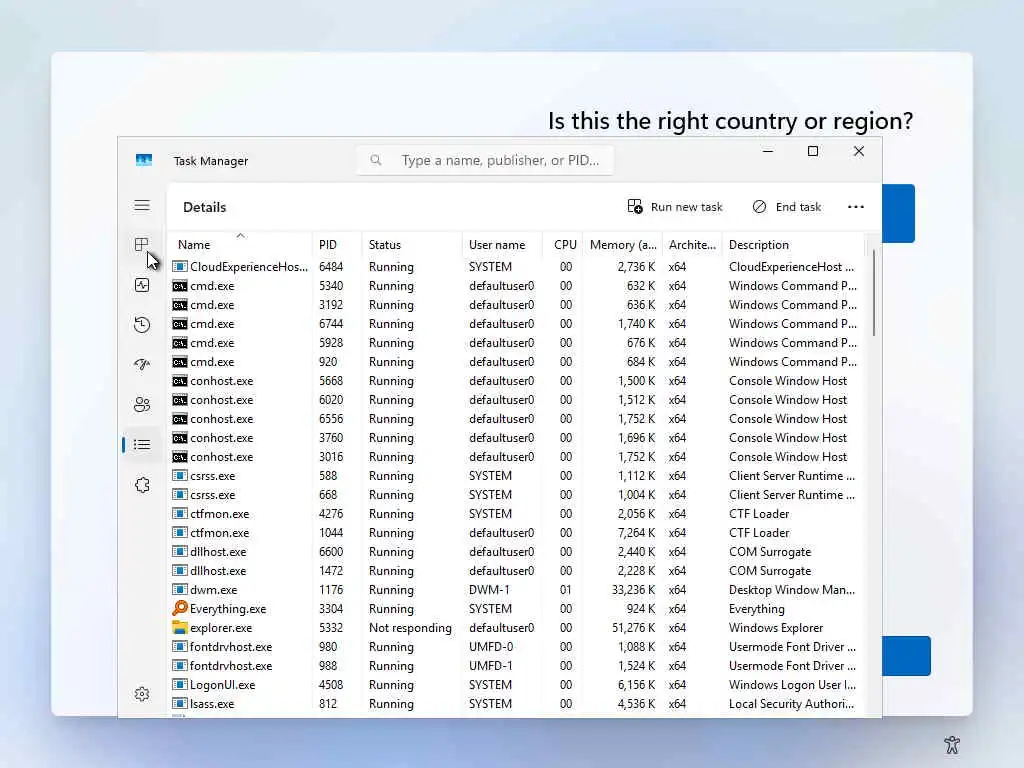Click End task button
Viewport: 1024px width, 768px height.
click(786, 207)
